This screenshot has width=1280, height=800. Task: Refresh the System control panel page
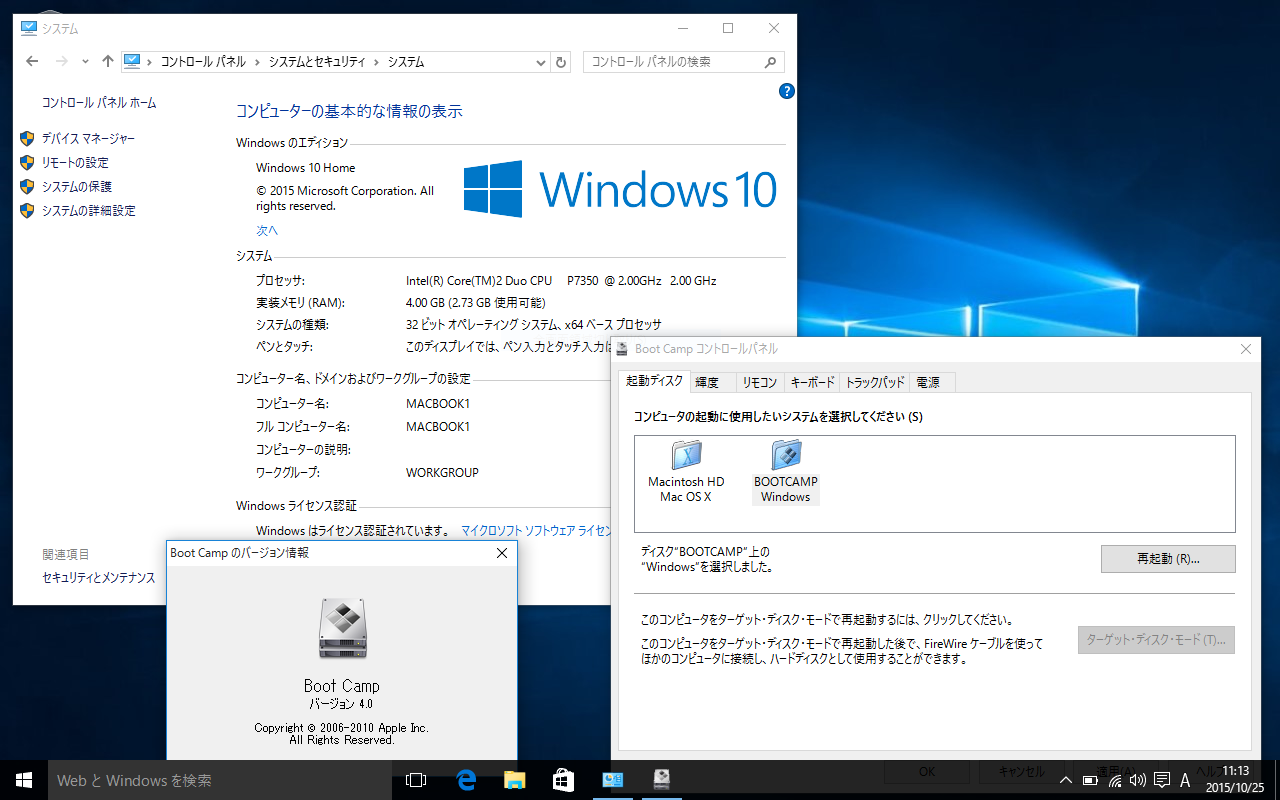pos(562,62)
